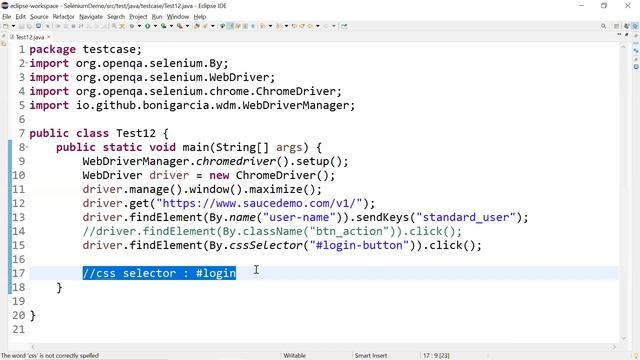Click the Terminate debug icon
This screenshot has width=640, height=360.
[x=73, y=26]
